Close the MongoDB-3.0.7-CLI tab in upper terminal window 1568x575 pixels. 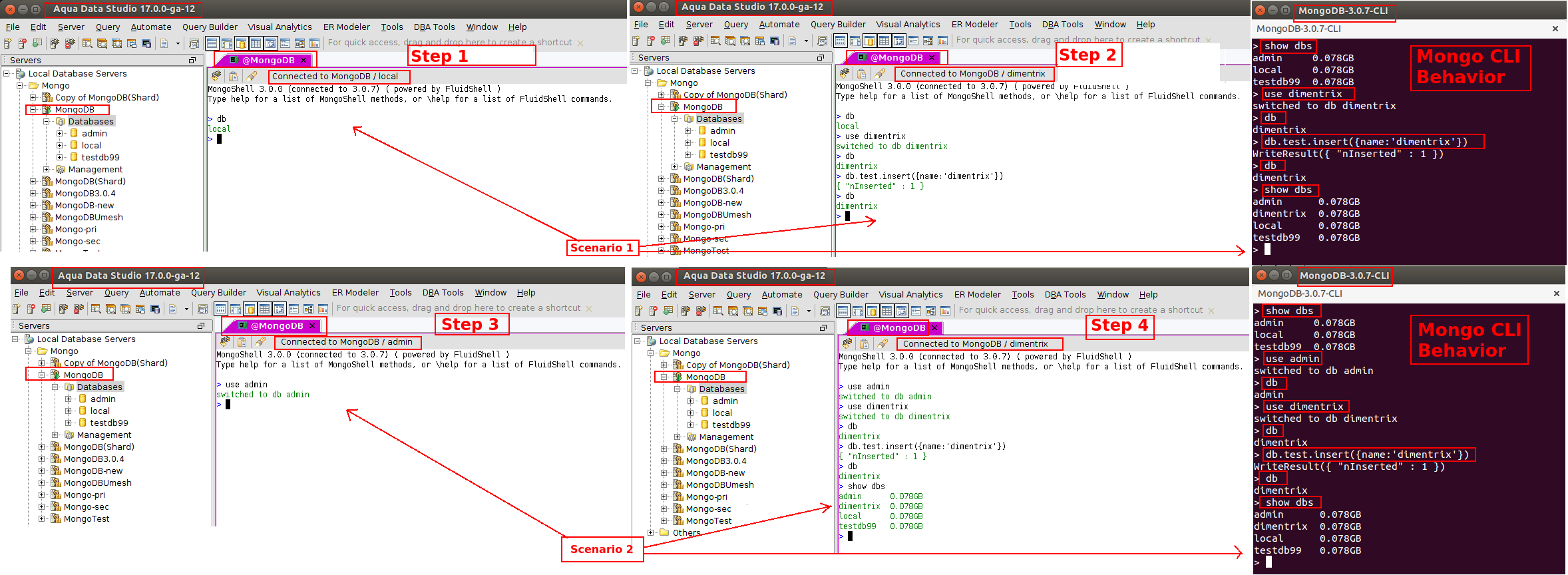click(1555, 29)
